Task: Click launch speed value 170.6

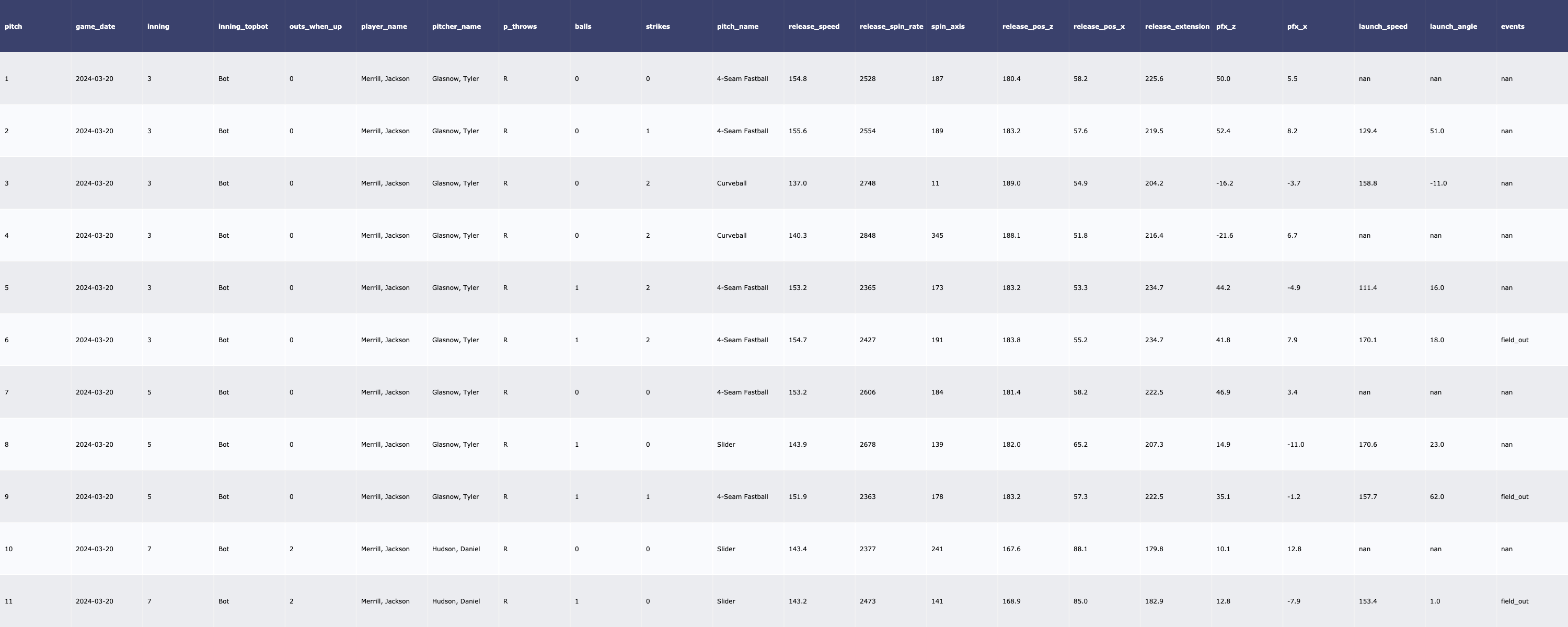Action: tap(1367, 444)
